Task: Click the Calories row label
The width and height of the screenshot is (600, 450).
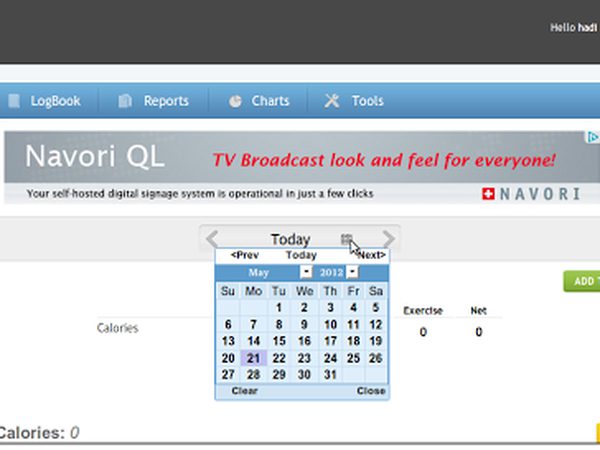Action: 117,328
